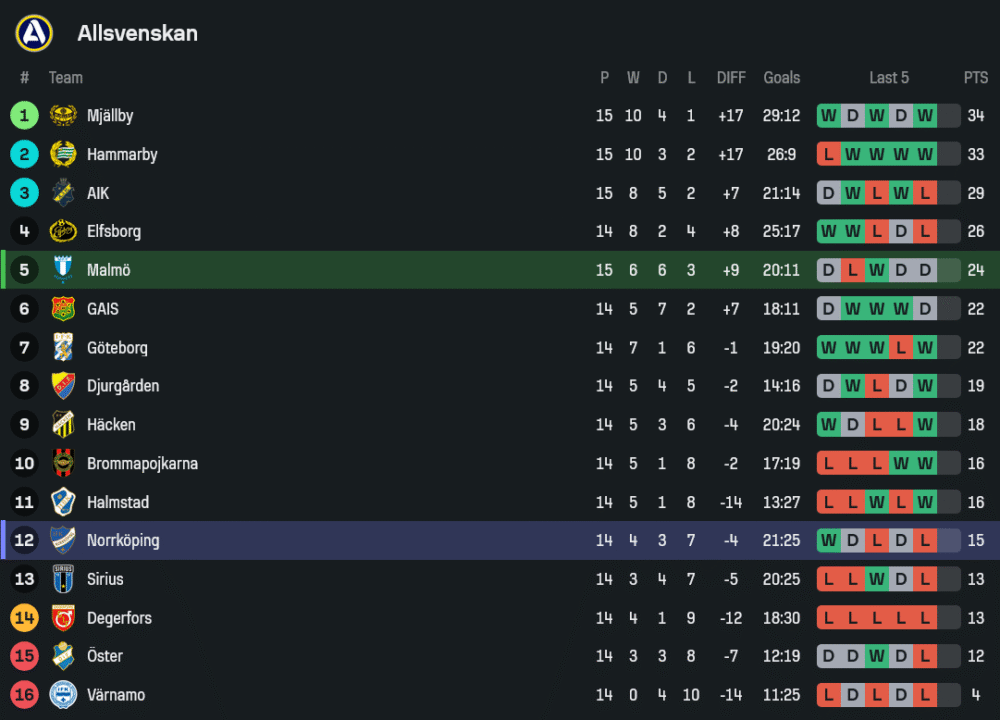This screenshot has height=720, width=1000.
Task: Click the GAIS club crest
Action: coord(63,309)
